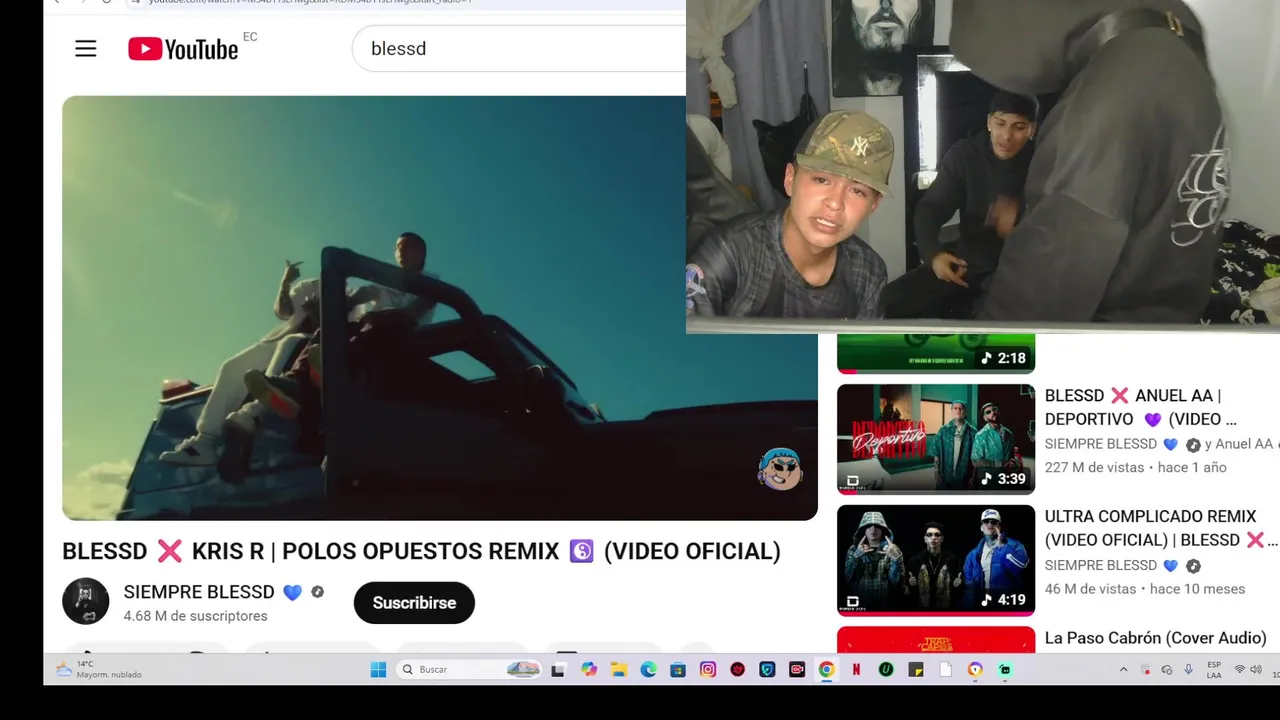
Task: Launch Copilot from the taskbar
Action: click(x=589, y=670)
